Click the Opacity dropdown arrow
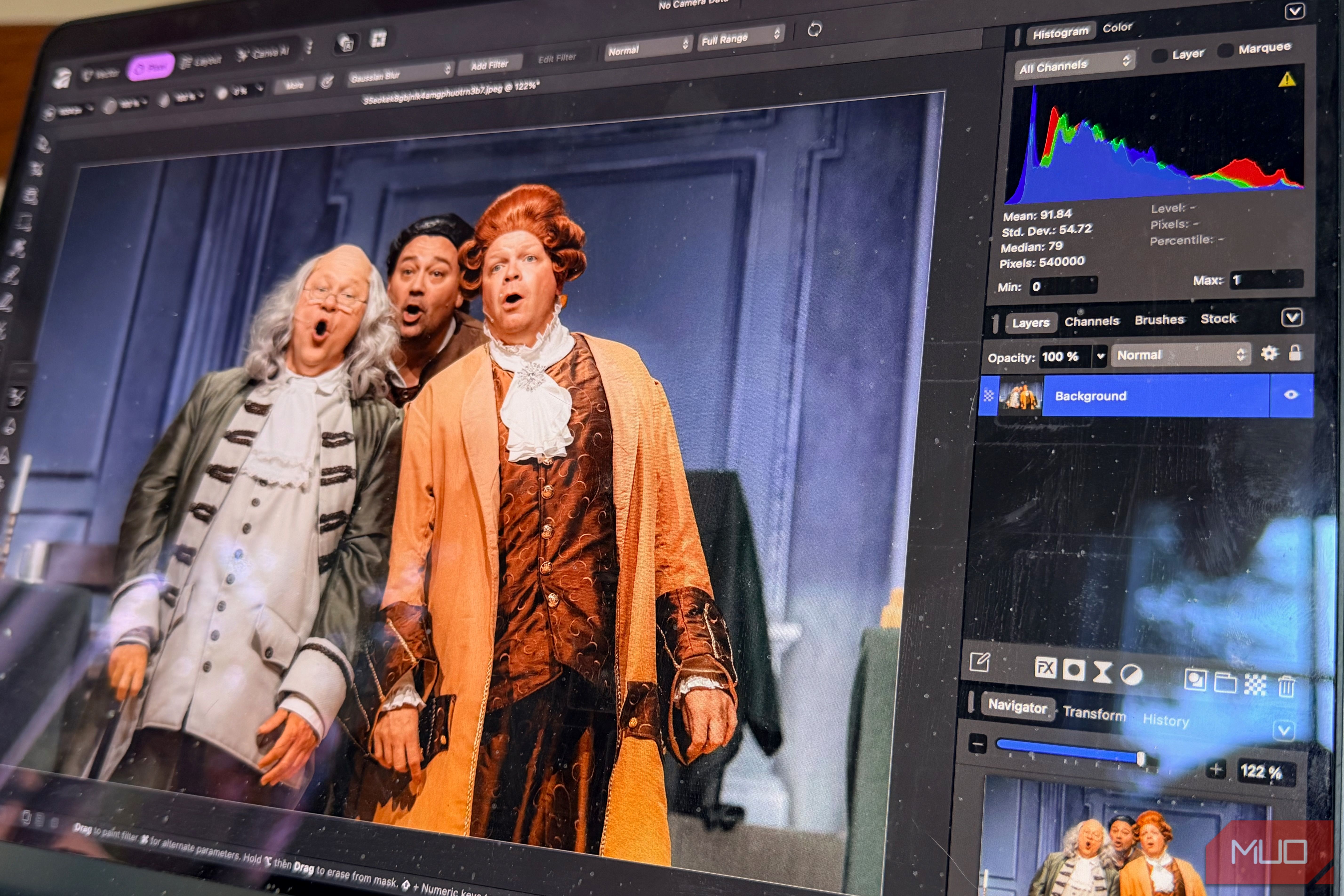This screenshot has width=1344, height=896. coord(1100,356)
